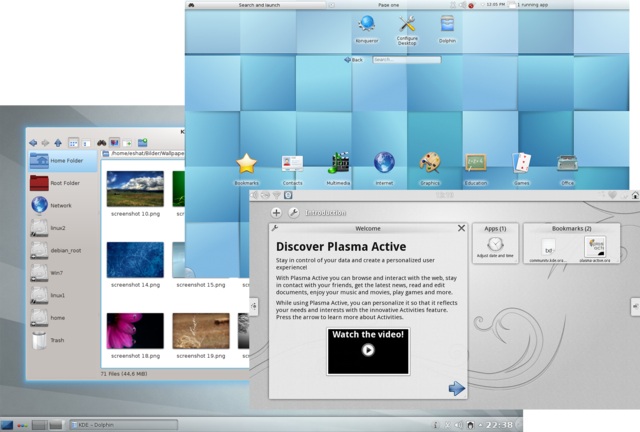Go back in Dolphin toolbar
This screenshot has height=432, width=640.
tap(33, 143)
